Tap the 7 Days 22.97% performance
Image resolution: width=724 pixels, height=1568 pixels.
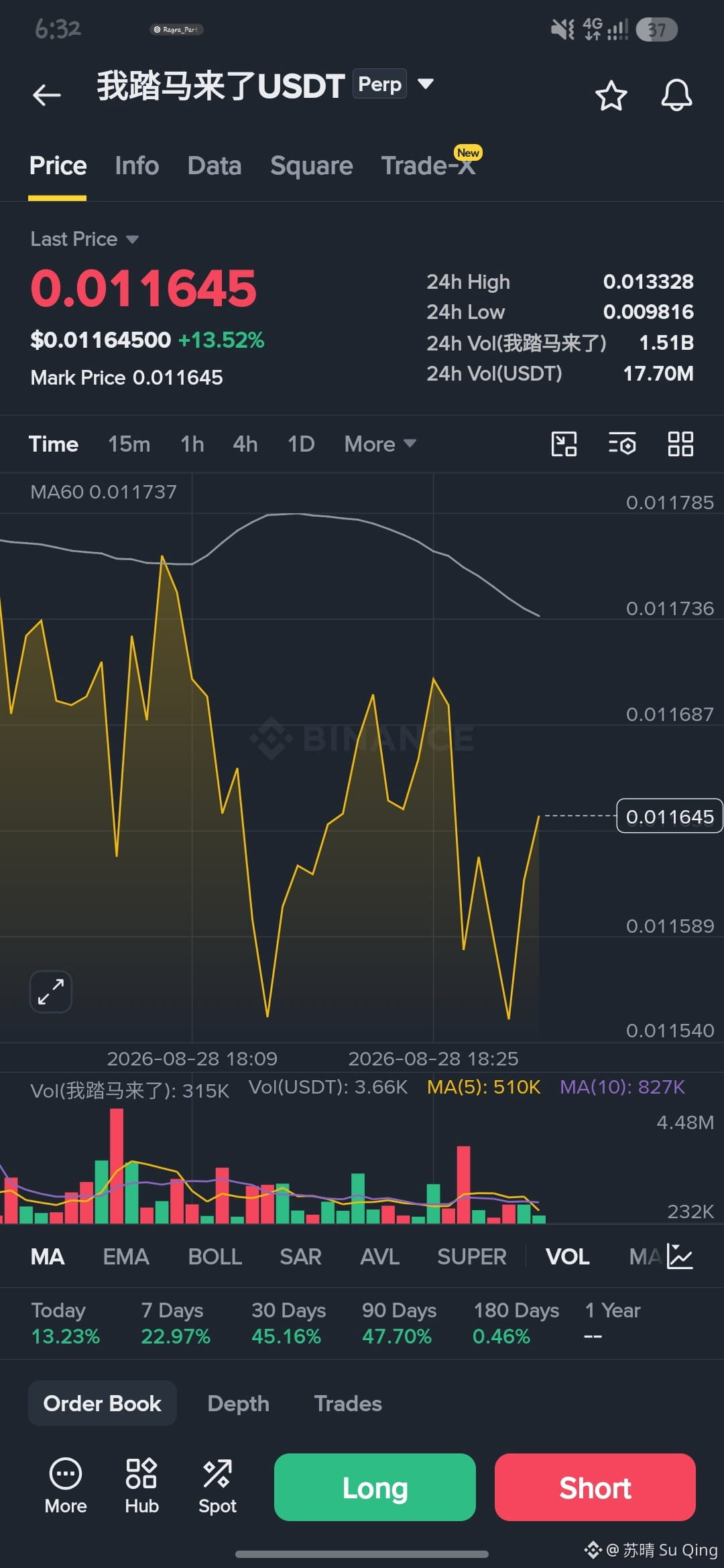coord(176,1323)
